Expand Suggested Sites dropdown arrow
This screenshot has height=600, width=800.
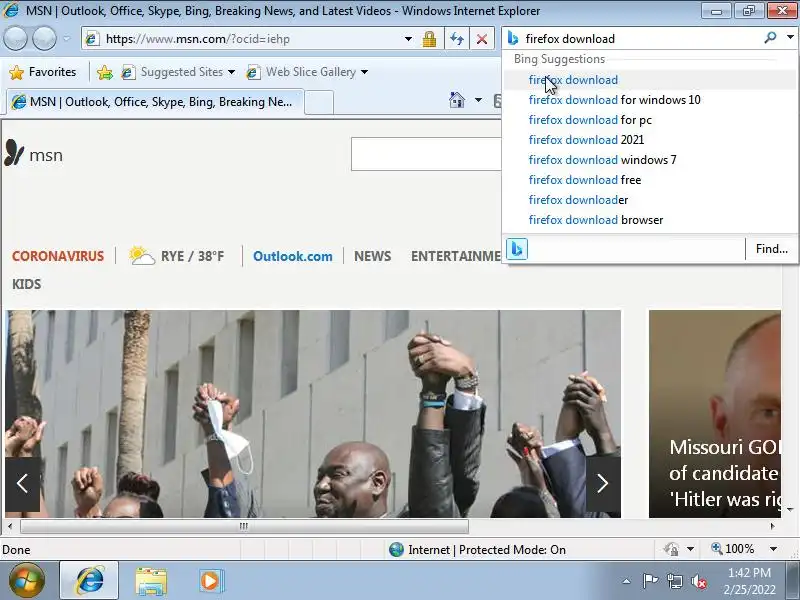tap(232, 72)
